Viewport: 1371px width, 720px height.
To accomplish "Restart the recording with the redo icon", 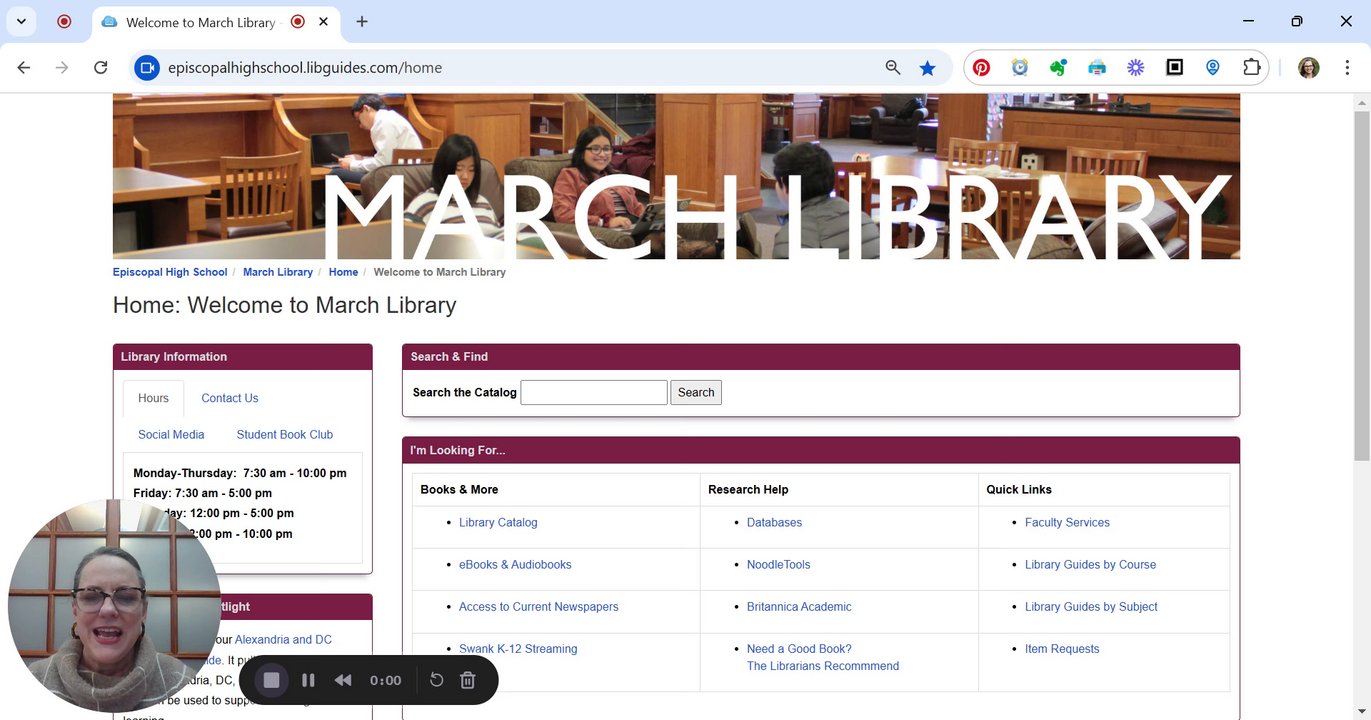I will pos(436,680).
